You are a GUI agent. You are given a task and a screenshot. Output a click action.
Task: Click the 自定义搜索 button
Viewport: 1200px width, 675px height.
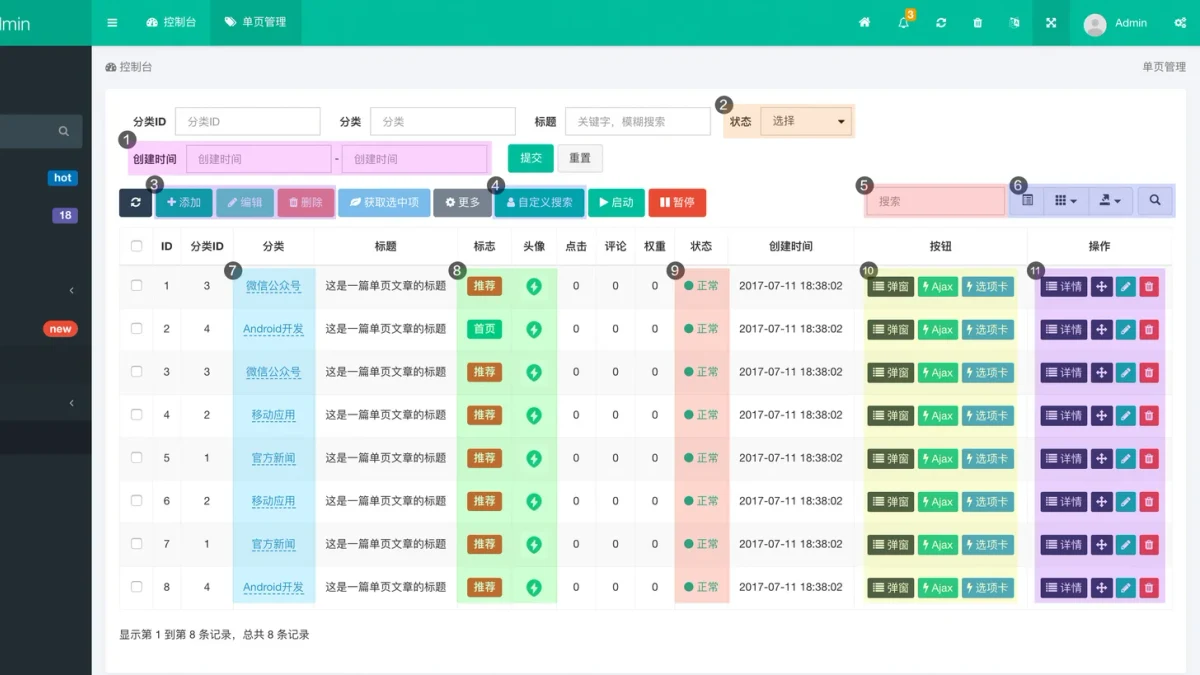(x=540, y=202)
